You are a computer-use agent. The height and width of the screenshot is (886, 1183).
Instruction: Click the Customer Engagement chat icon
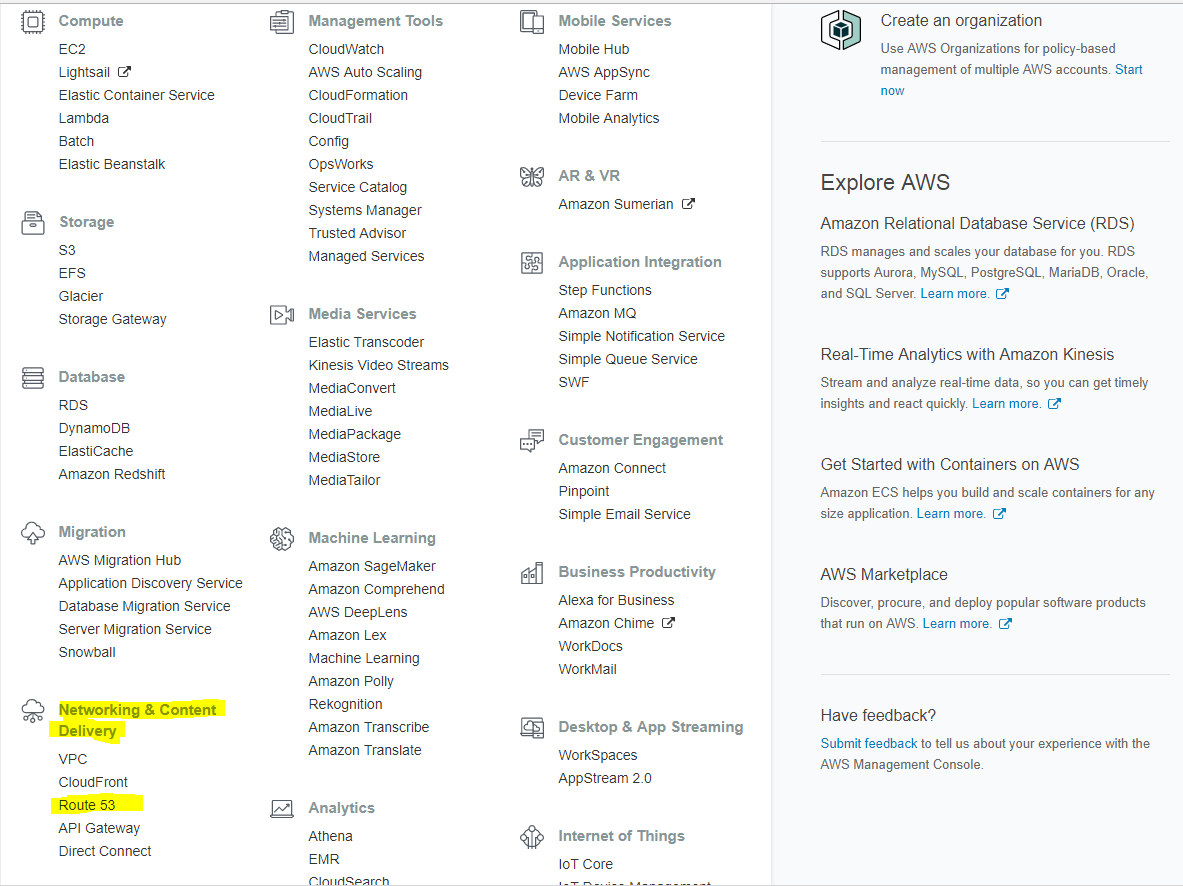click(x=532, y=441)
